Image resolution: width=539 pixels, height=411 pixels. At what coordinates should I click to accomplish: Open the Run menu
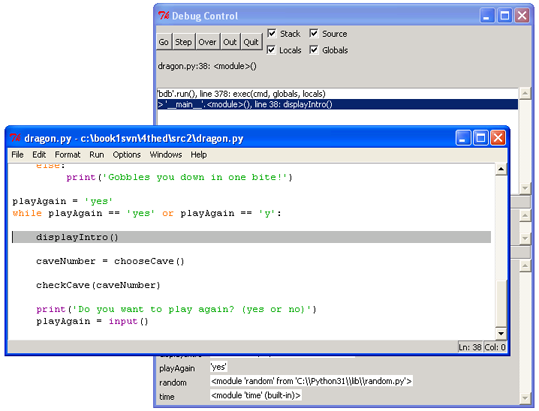[x=97, y=155]
